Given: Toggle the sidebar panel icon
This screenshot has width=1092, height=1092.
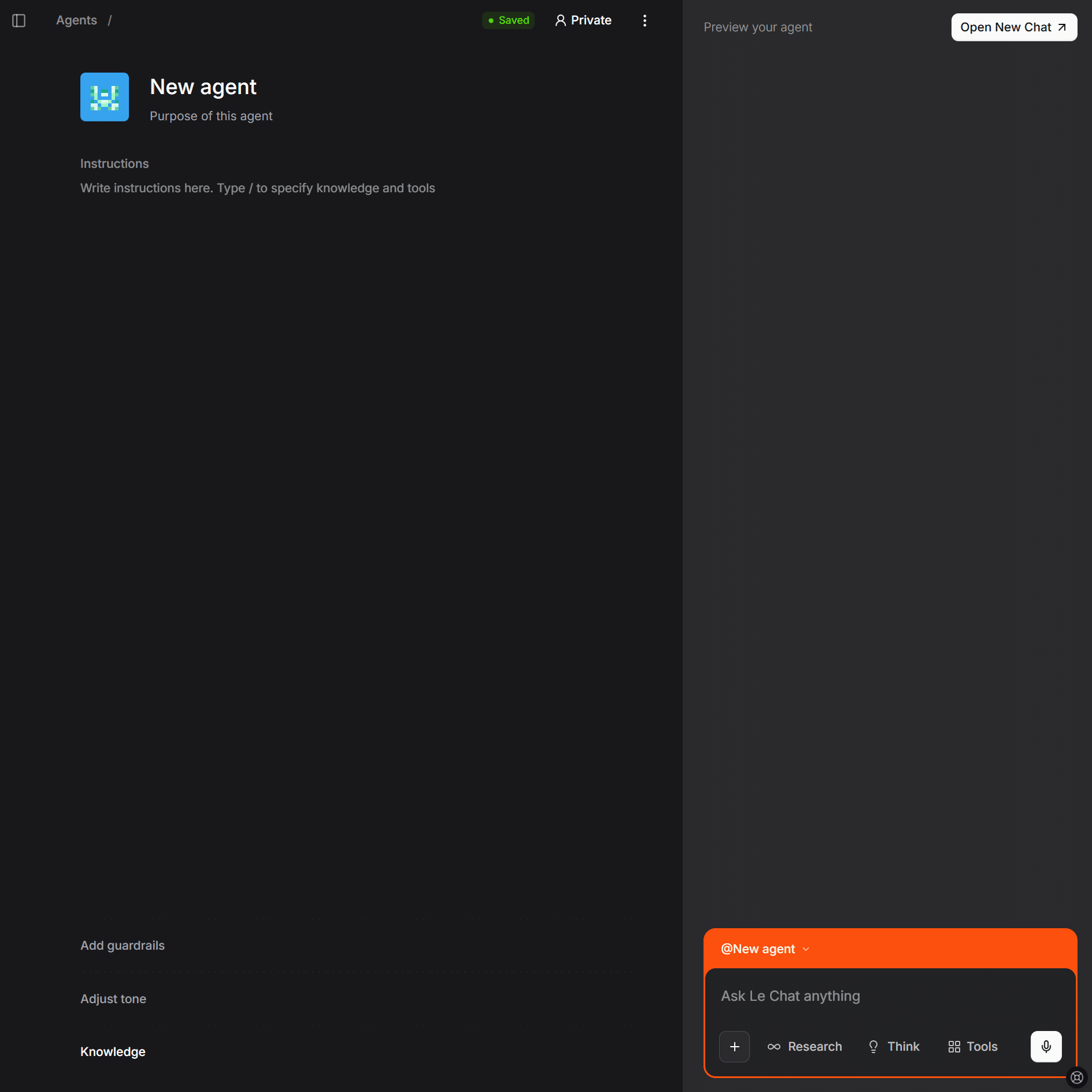Looking at the screenshot, I should [19, 20].
